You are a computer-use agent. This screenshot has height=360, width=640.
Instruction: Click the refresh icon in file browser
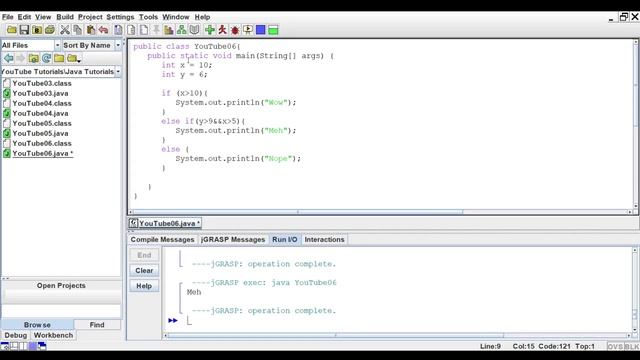[46, 58]
